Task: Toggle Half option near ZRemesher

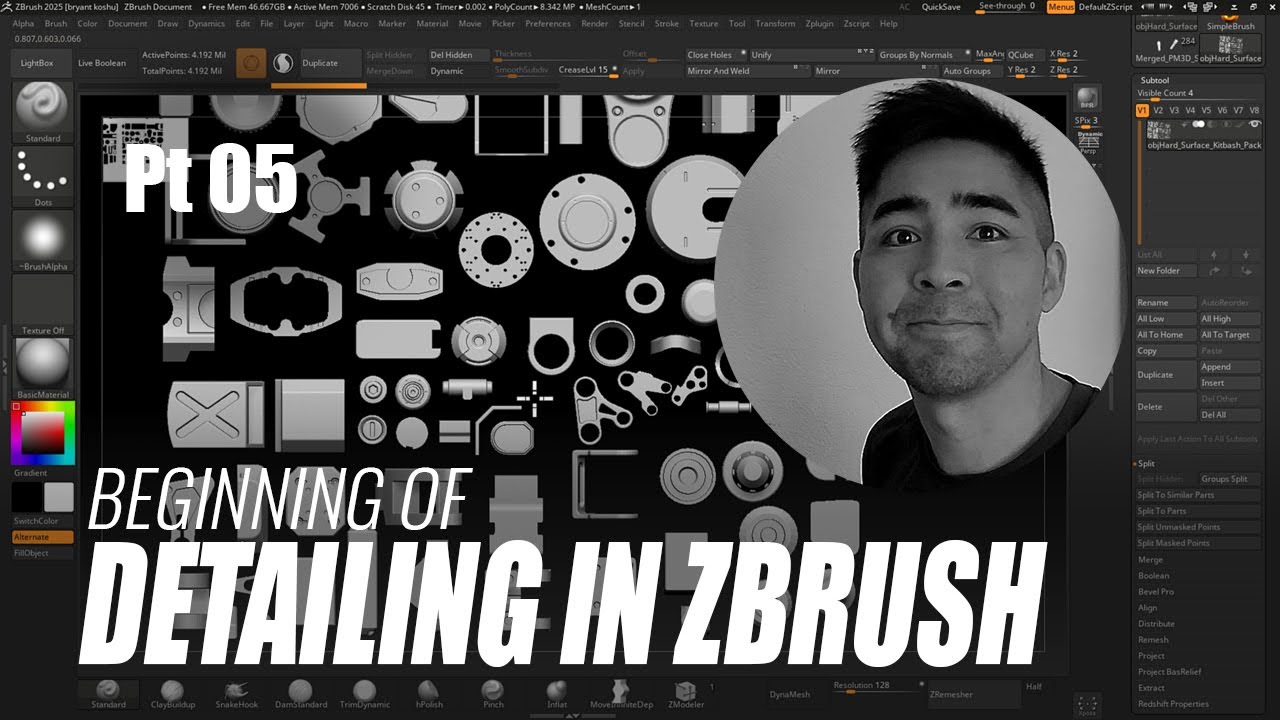Action: (x=1034, y=686)
